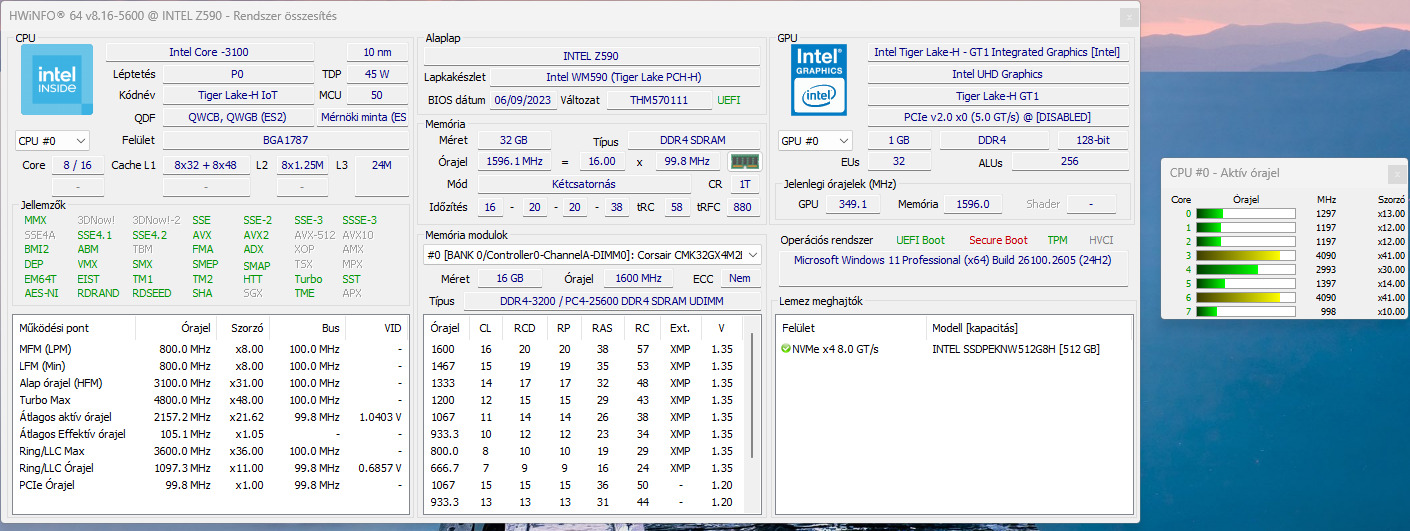
Task: Click the green check icon beside NVMe x4
Action: point(786,349)
